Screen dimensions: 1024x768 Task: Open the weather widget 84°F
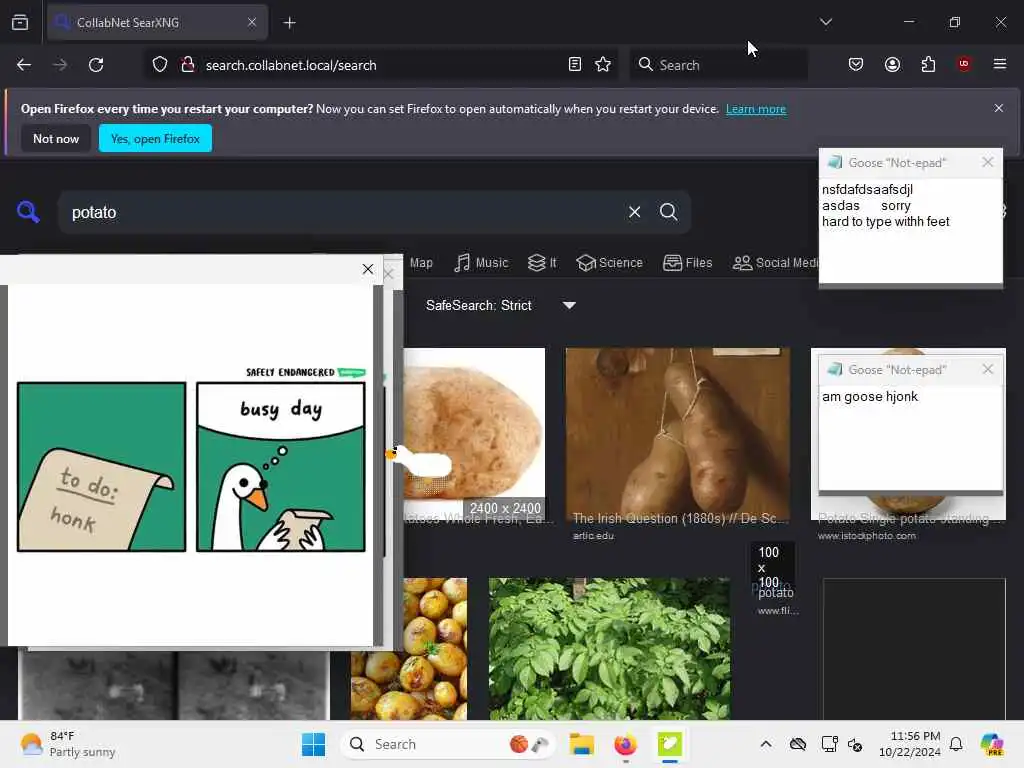68,744
